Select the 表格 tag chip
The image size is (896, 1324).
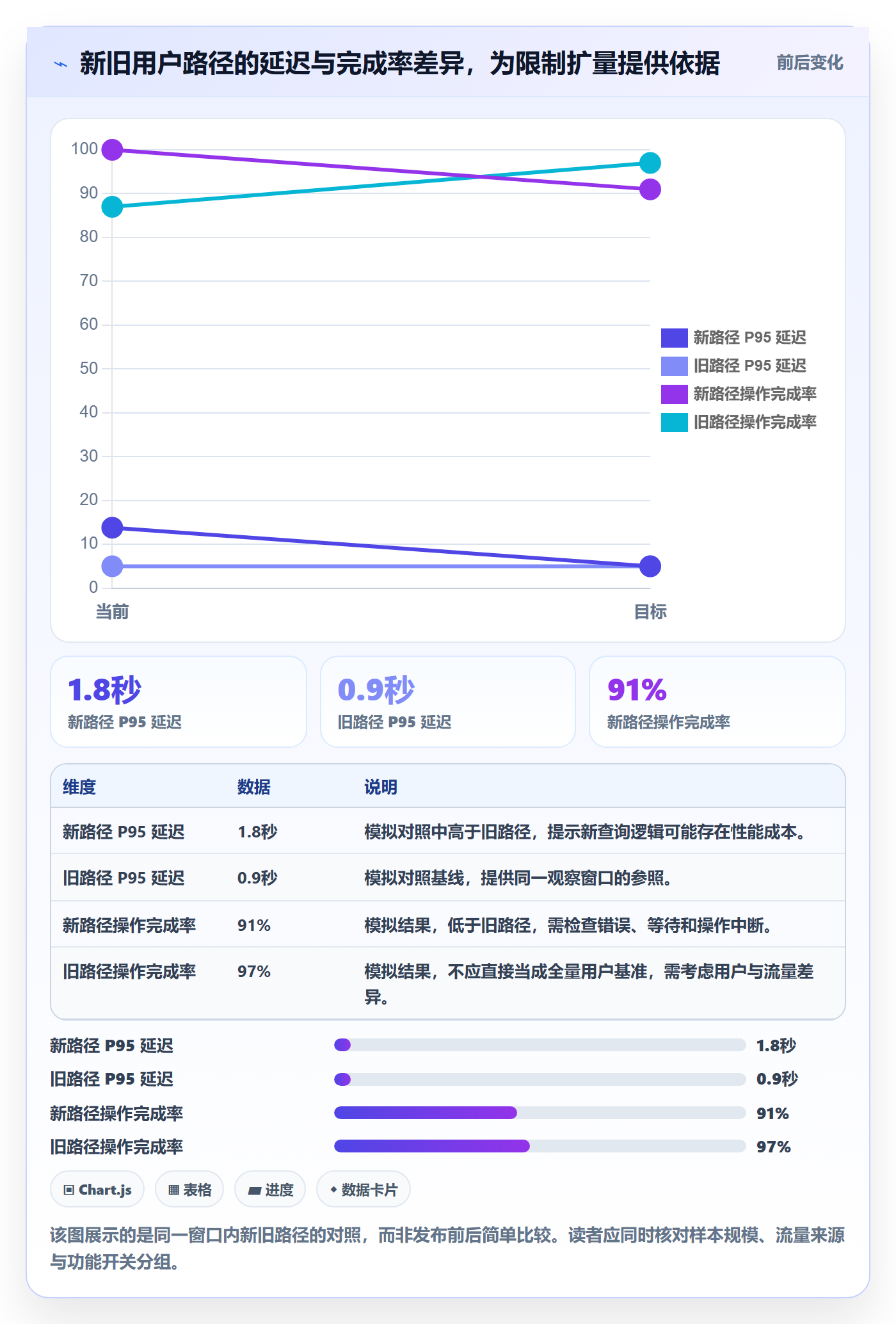[x=189, y=1190]
